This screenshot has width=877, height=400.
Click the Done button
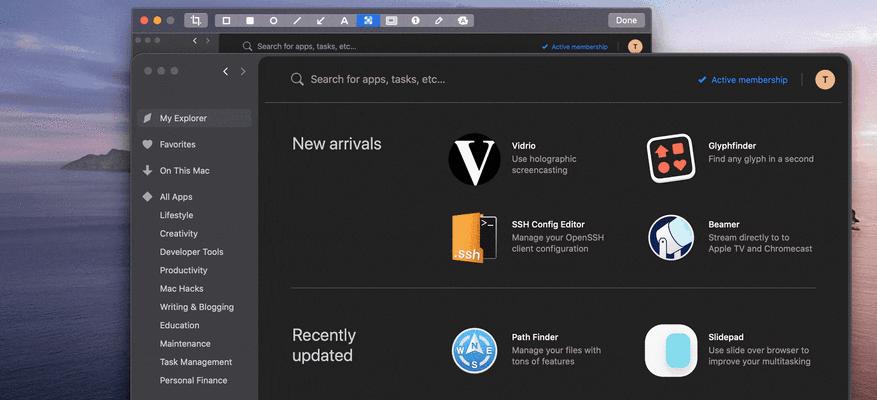pyautogui.click(x=626, y=21)
